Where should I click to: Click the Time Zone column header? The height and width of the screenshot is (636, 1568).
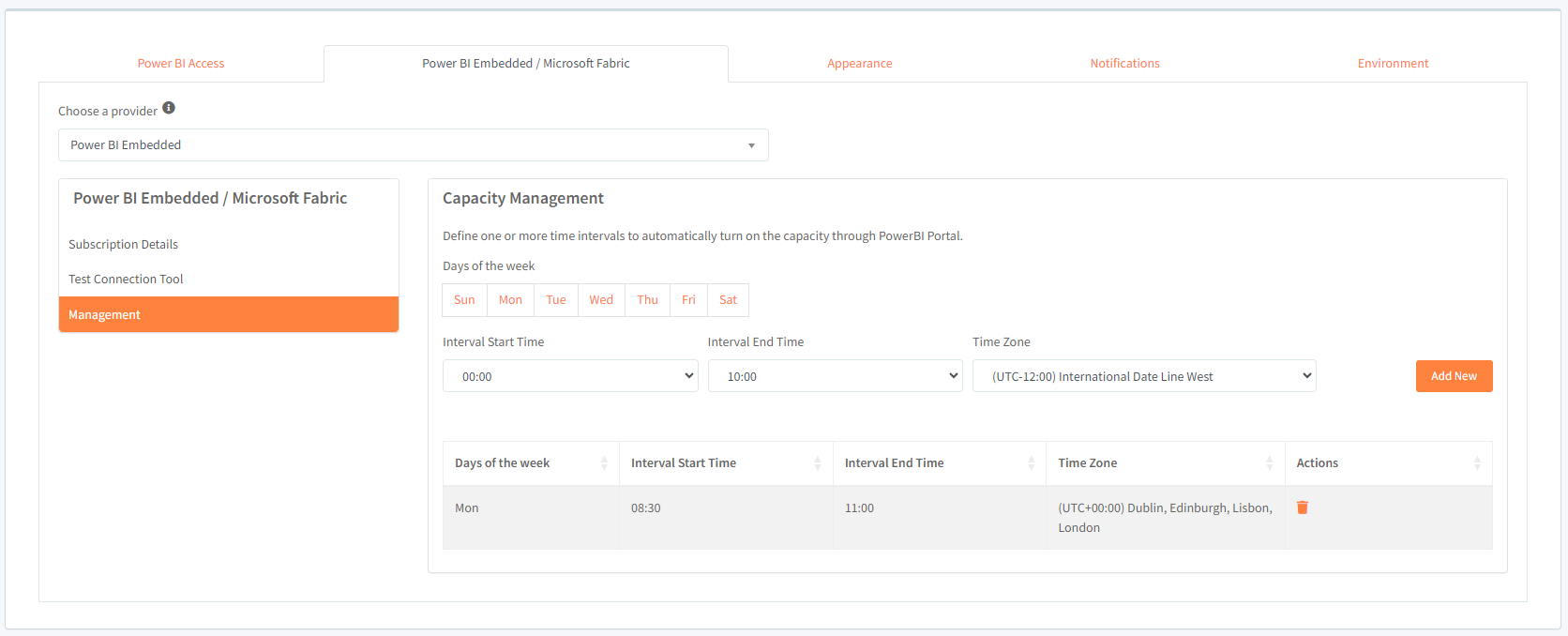1166,463
